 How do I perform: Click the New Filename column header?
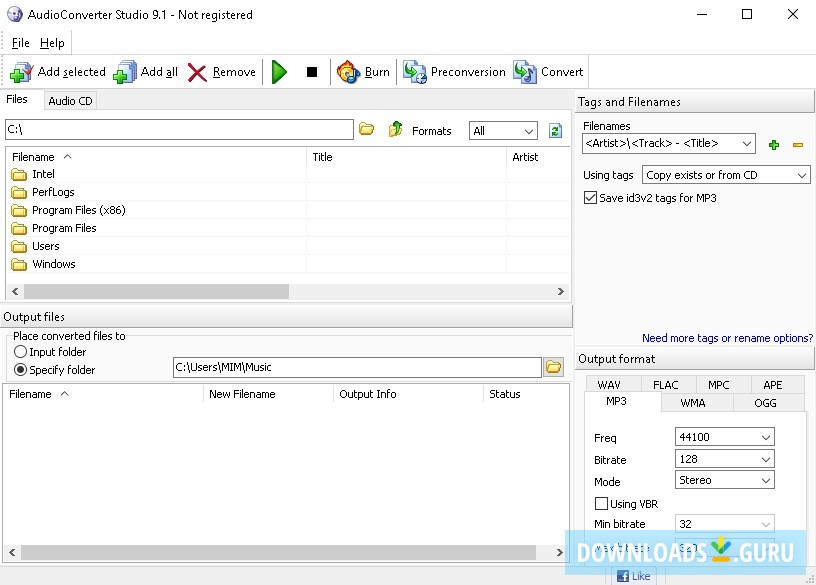tap(267, 394)
